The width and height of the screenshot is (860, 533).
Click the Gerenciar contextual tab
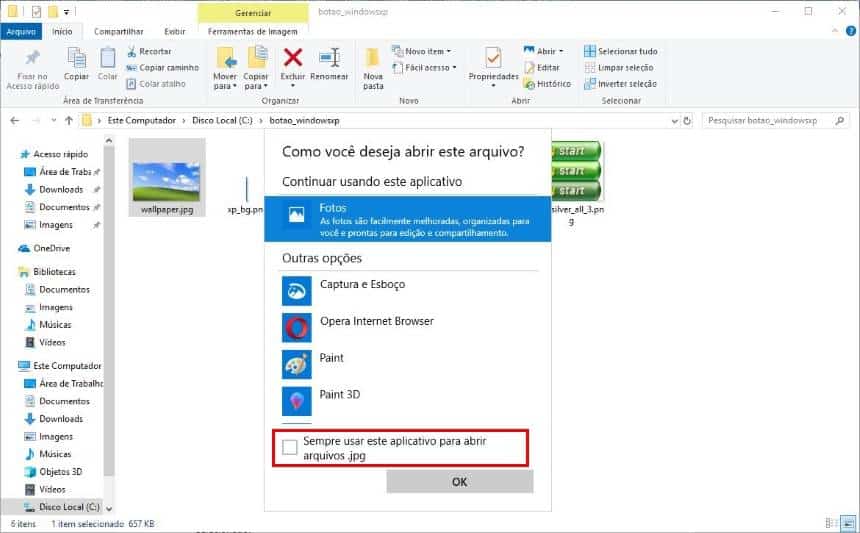tap(253, 13)
